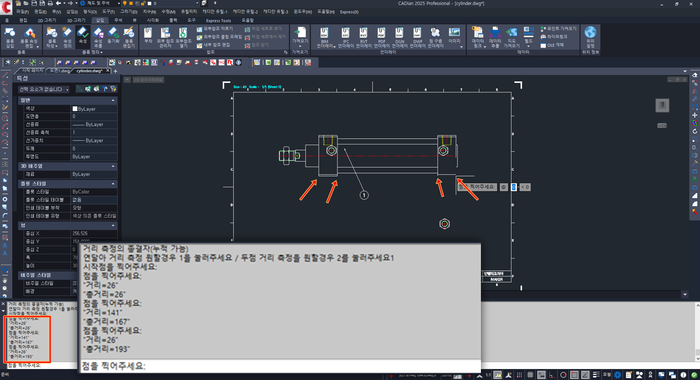Click the IFC underlay icon
Image resolution: width=700 pixels, height=380 pixels.
click(346, 38)
